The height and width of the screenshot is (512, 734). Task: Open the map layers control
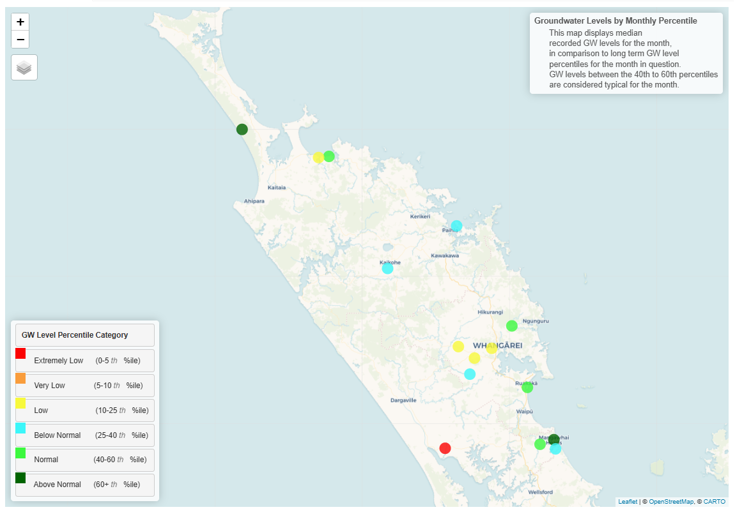click(24, 68)
